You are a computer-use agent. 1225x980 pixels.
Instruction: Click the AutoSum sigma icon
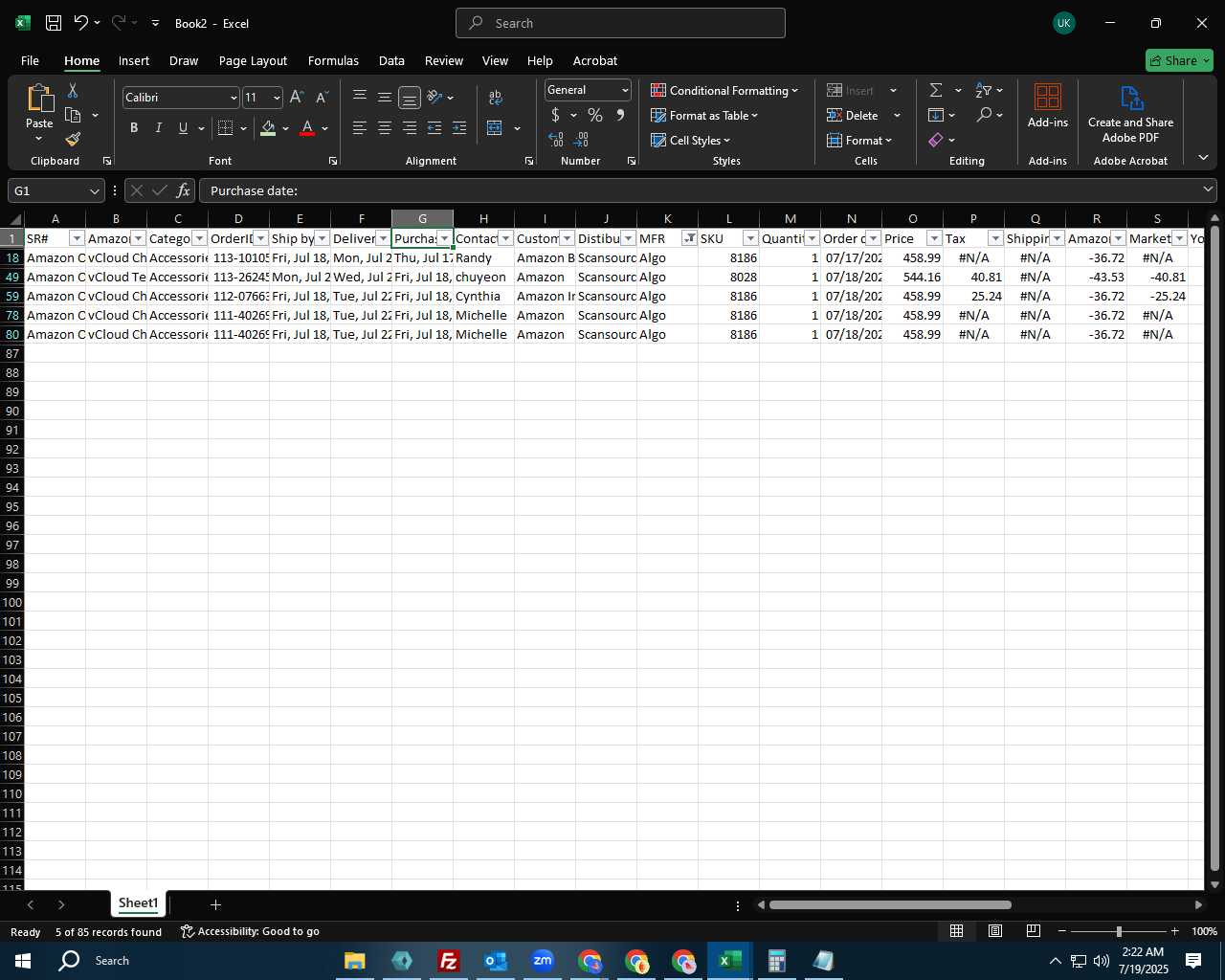point(936,90)
